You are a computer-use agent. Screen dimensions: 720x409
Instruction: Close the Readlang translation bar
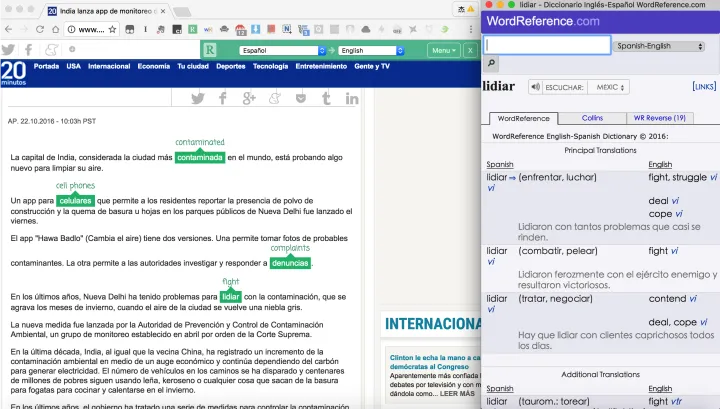pyautogui.click(x=470, y=50)
